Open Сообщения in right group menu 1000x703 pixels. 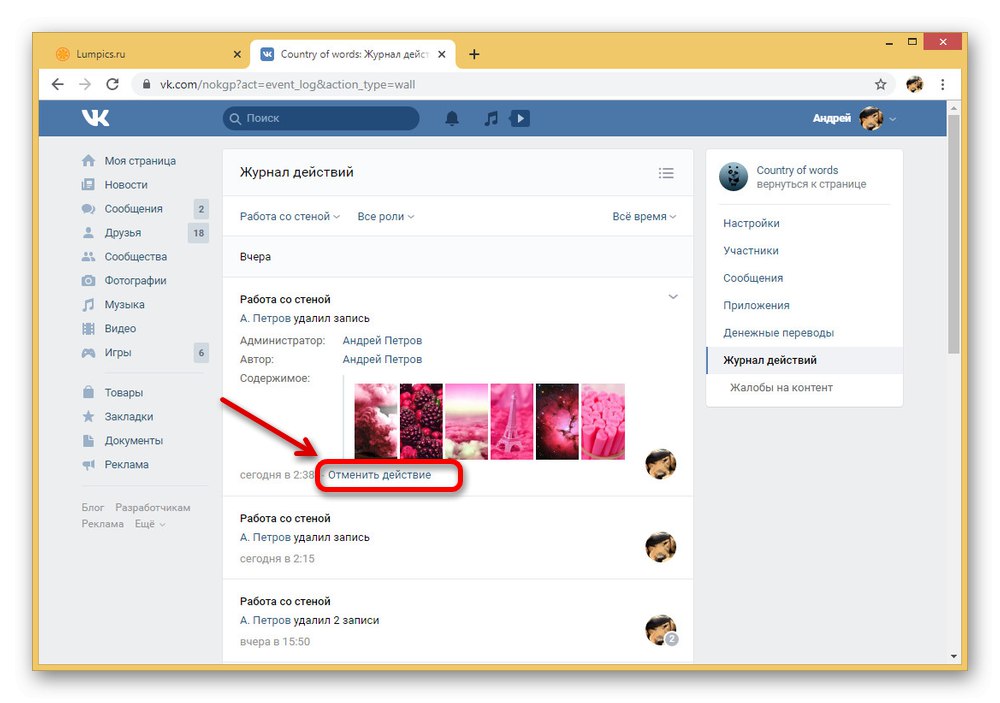pos(753,278)
